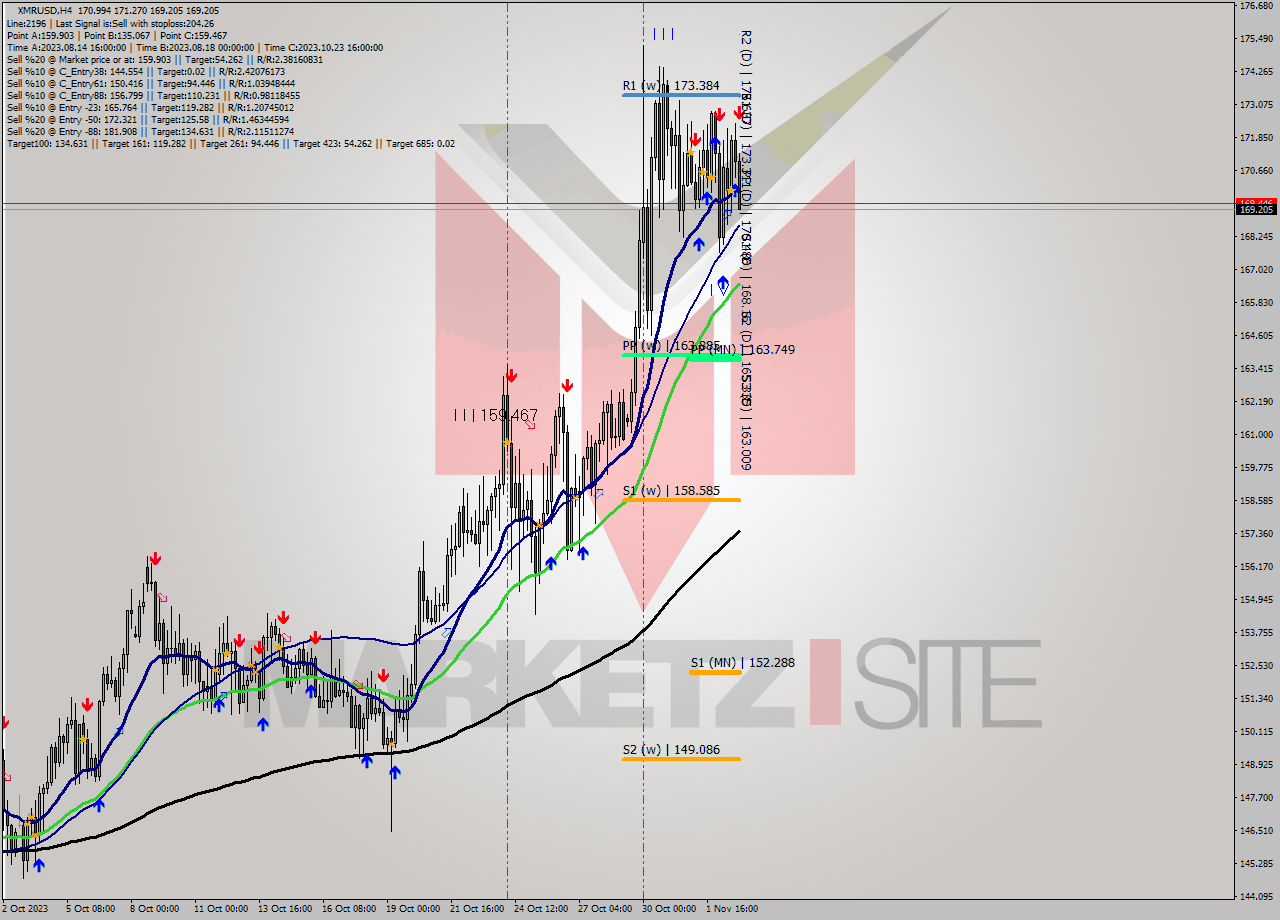The height and width of the screenshot is (920, 1280).
Task: Click the 167.020 price axis label
Action: point(1256,270)
